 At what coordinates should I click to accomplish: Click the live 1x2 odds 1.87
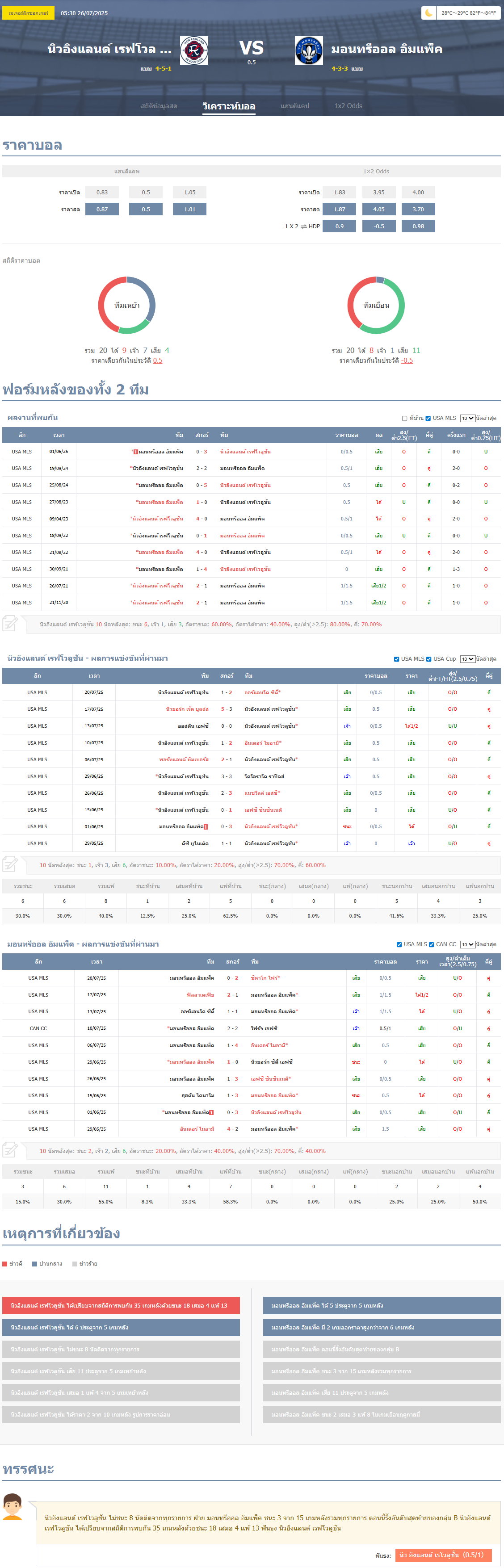tap(340, 210)
